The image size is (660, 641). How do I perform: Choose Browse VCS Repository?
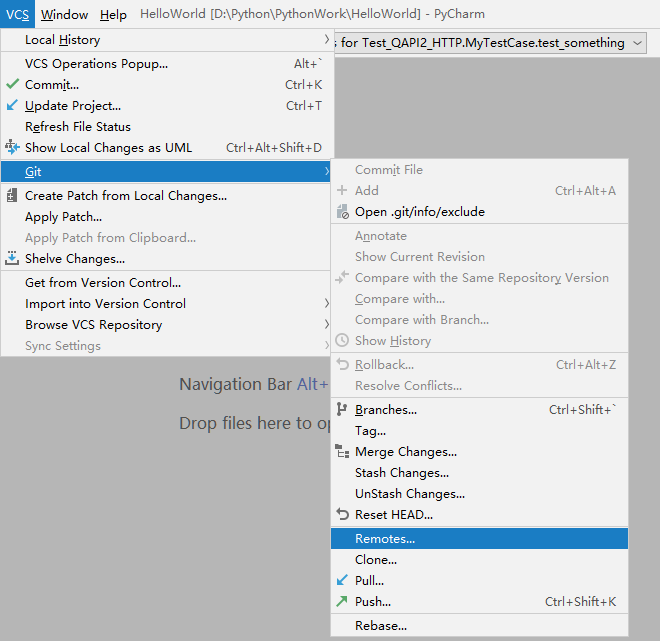point(166,324)
